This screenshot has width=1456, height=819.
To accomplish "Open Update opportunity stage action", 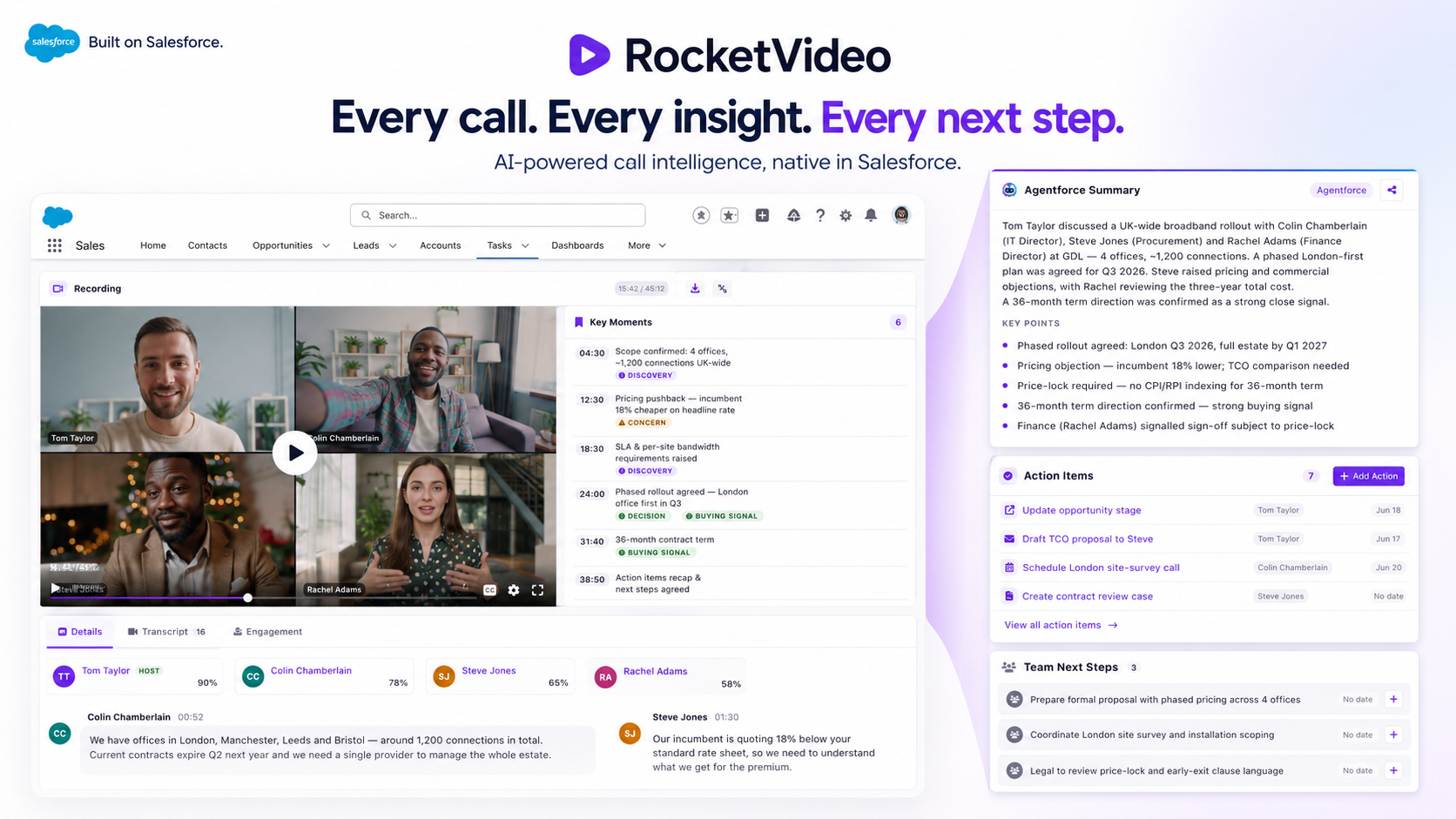I will pyautogui.click(x=1082, y=510).
